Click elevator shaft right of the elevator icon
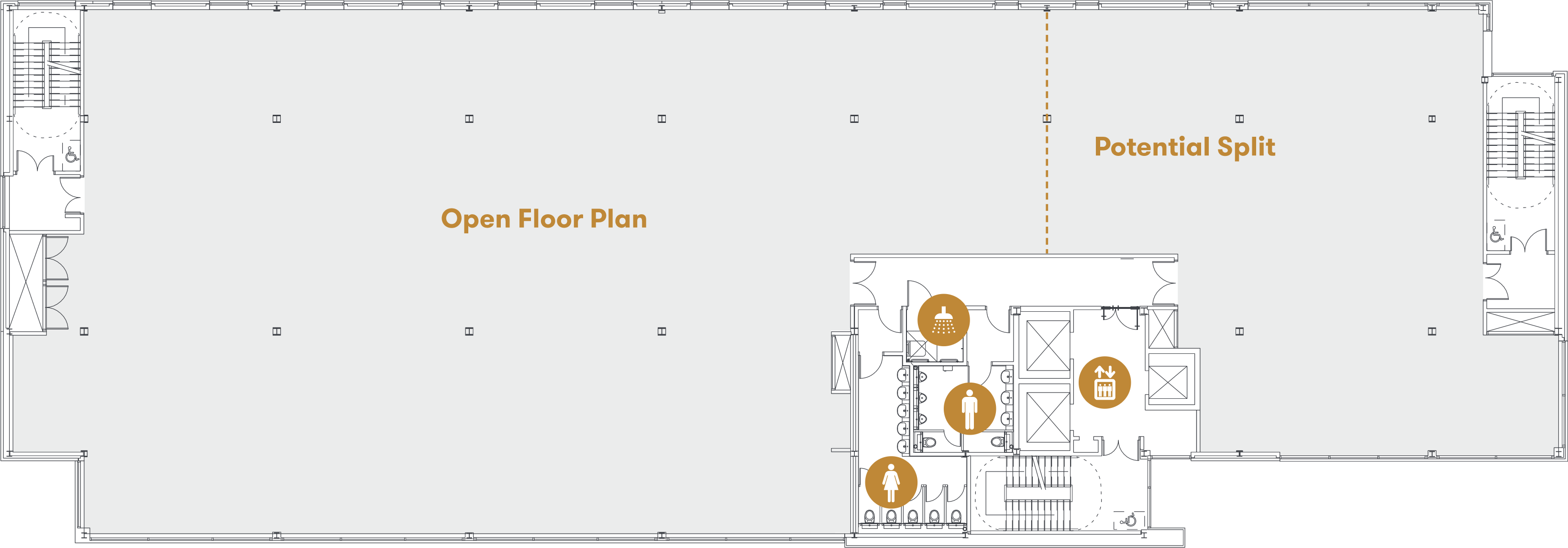This screenshot has width=1568, height=548. (x=1168, y=383)
